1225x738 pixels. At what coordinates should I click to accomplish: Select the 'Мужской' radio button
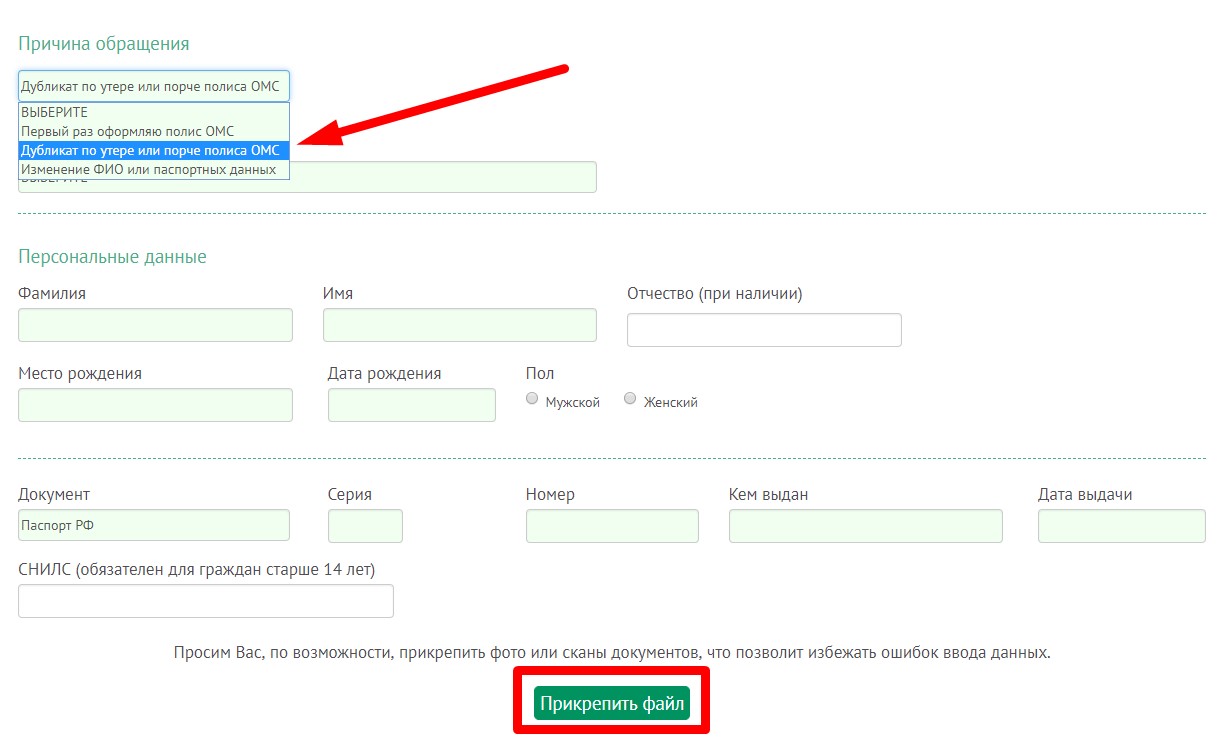tap(532, 399)
